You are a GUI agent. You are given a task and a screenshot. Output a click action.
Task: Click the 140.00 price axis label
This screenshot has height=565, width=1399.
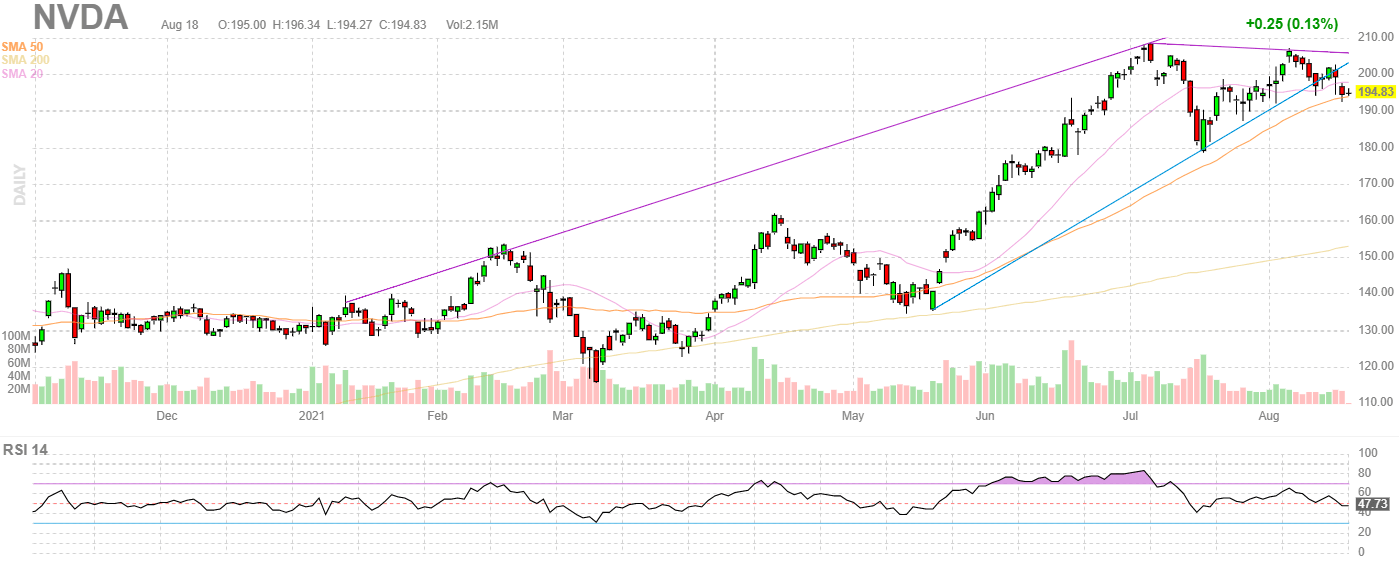tap(1375, 293)
